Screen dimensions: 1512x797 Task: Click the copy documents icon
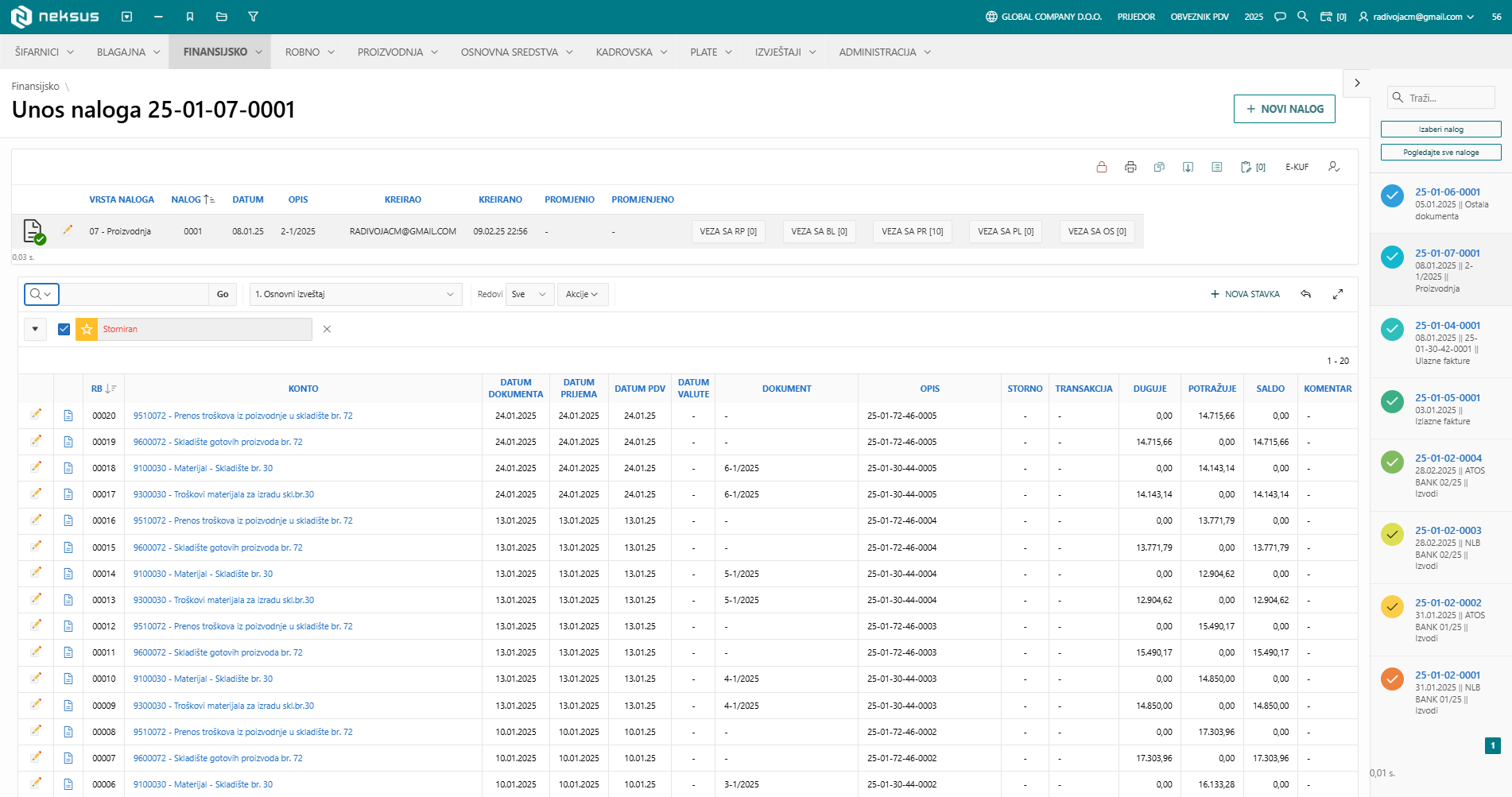1159,167
